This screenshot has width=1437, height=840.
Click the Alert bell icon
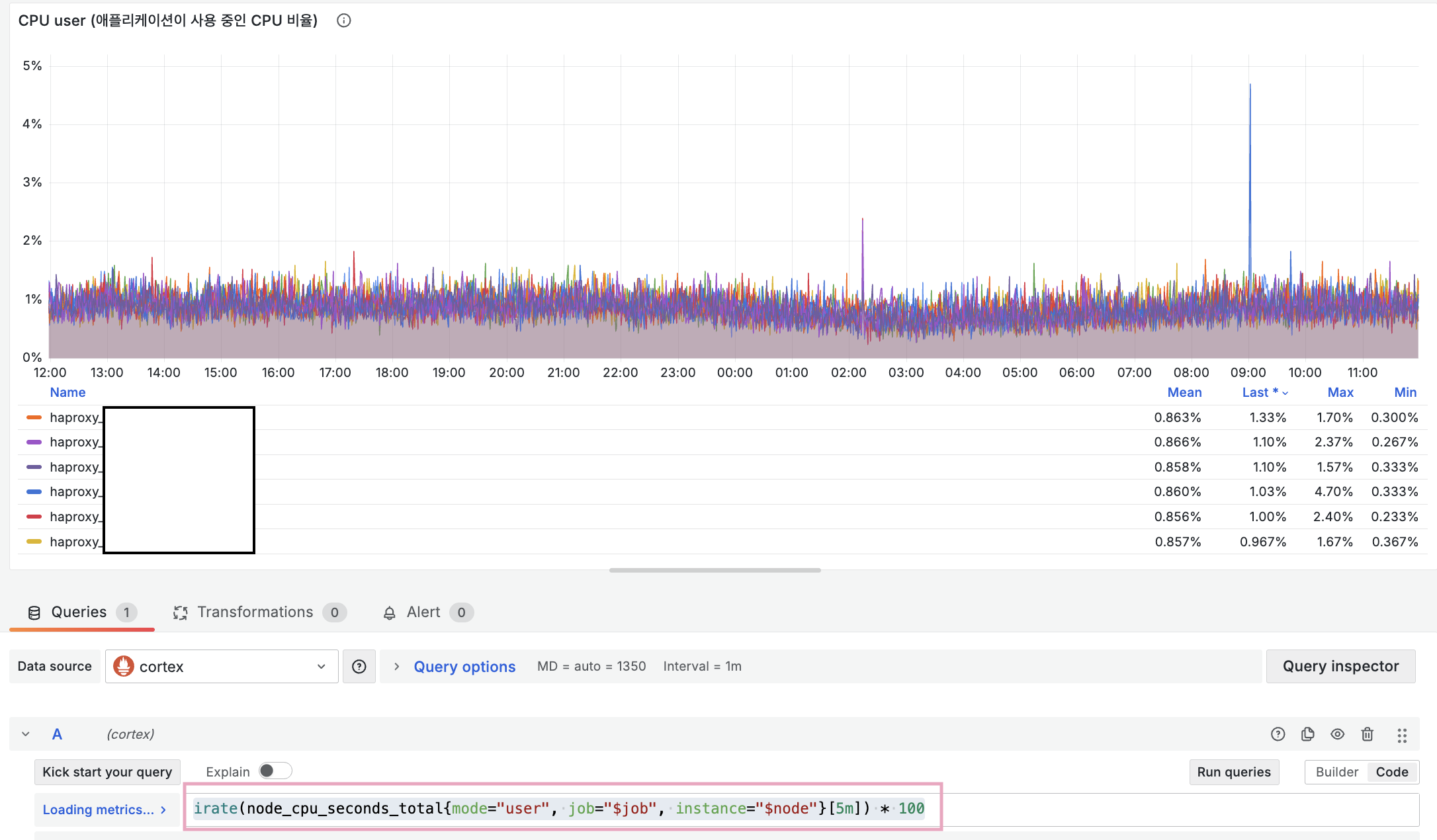coord(390,613)
